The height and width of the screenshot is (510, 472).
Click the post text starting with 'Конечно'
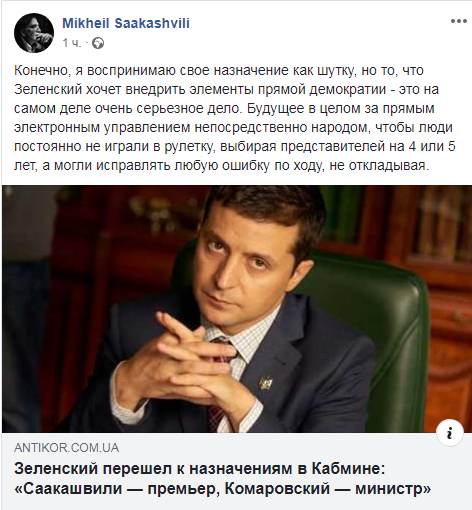tap(235, 118)
